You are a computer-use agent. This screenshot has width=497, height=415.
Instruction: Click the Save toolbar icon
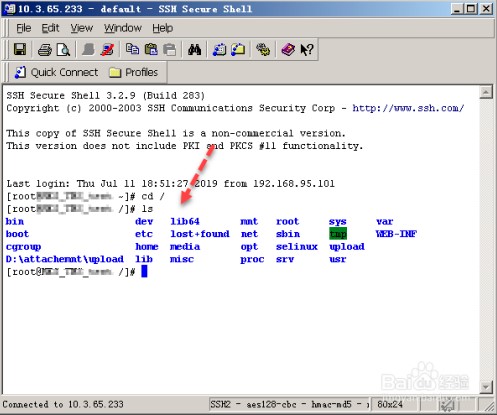coord(20,50)
